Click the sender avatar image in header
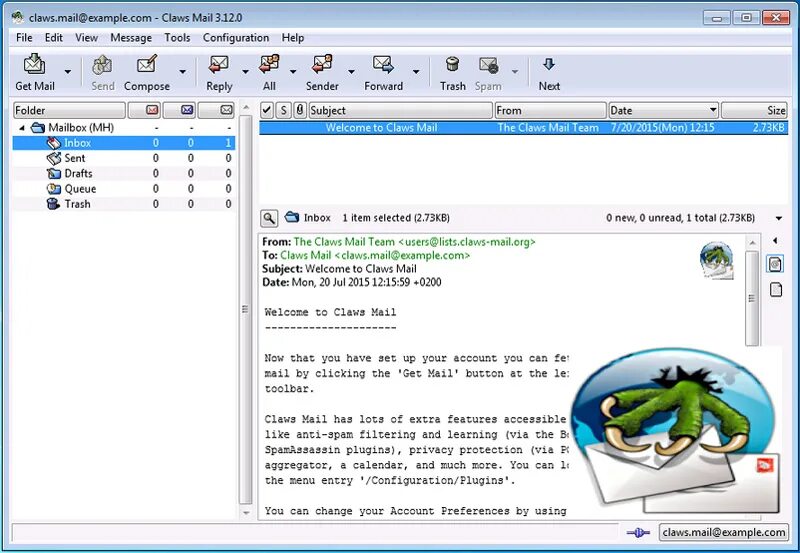 click(x=716, y=261)
